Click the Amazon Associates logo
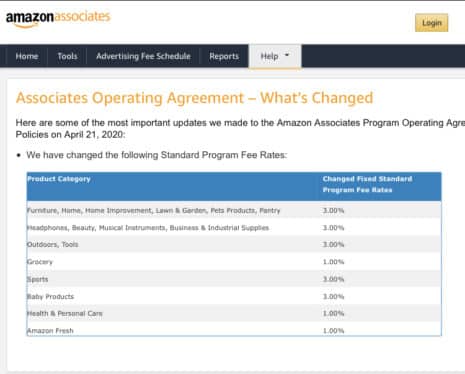Image resolution: width=465 pixels, height=374 pixels. click(x=58, y=19)
